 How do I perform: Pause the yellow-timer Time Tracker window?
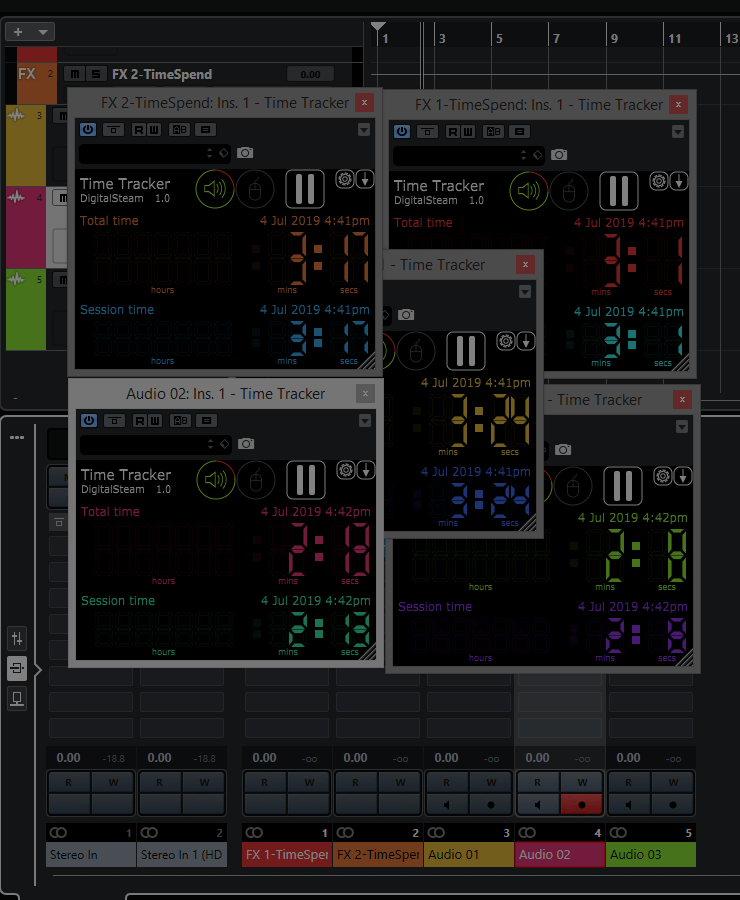[x=466, y=350]
